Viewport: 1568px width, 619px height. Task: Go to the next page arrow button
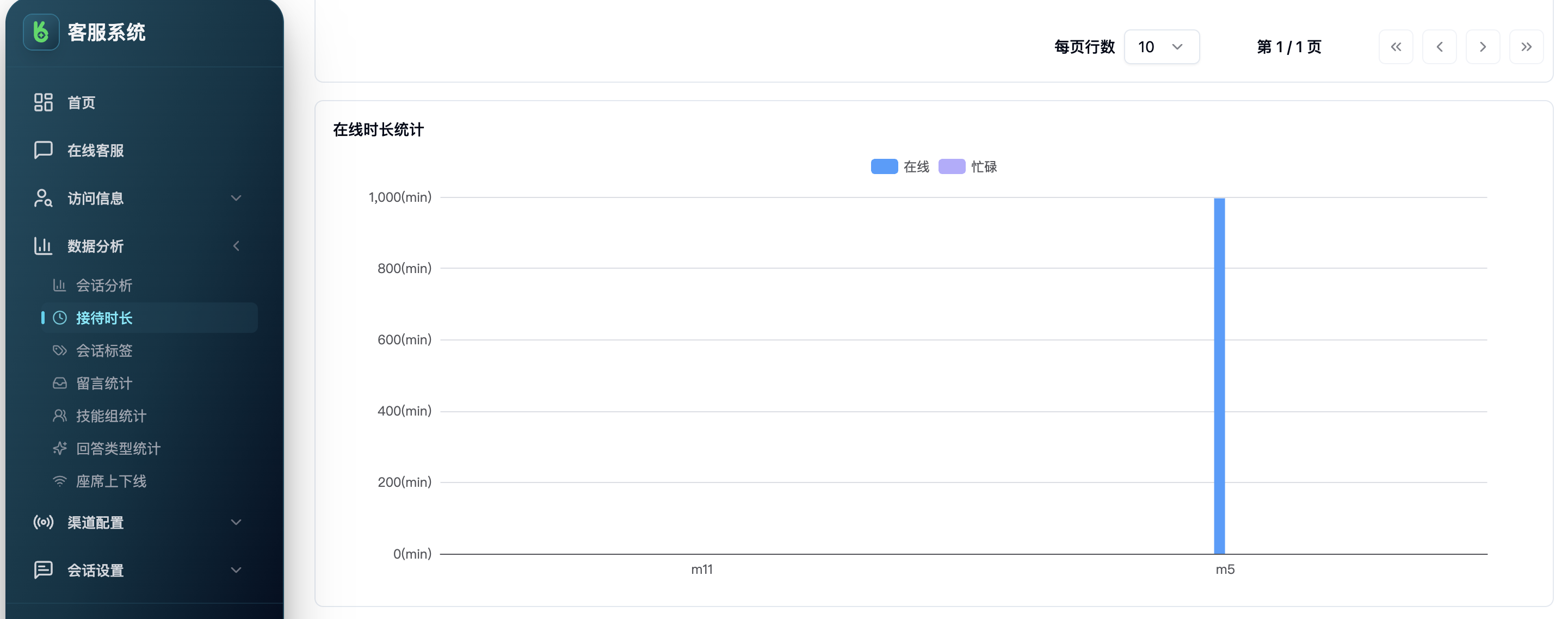click(x=1483, y=47)
